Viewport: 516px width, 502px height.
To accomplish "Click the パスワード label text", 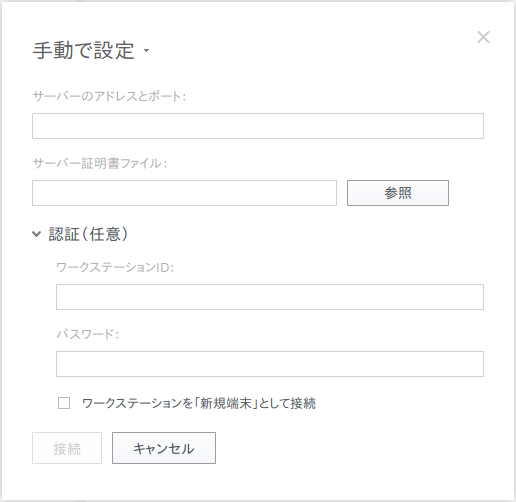I will point(87,334).
